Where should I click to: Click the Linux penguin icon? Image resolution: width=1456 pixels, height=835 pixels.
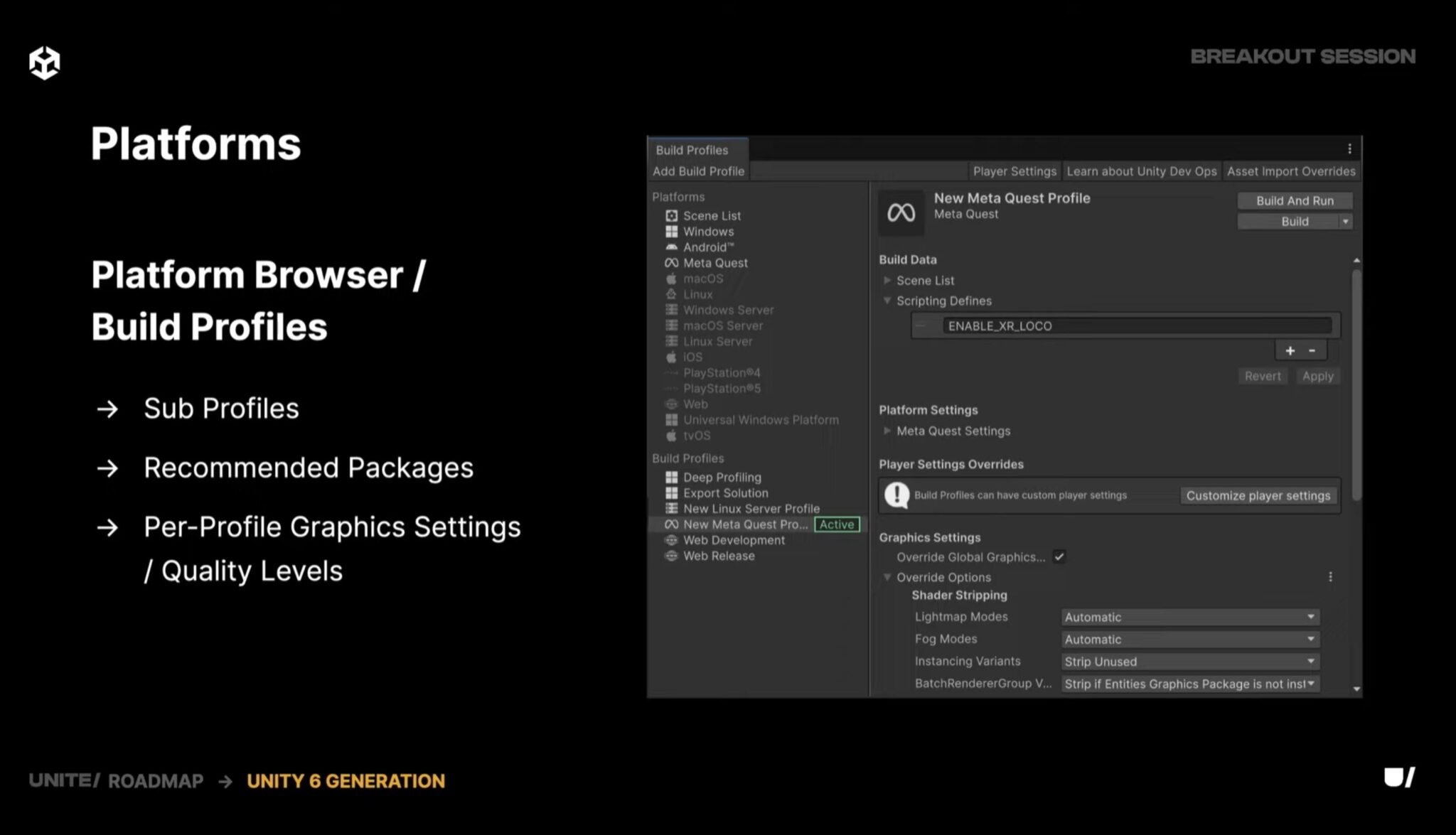(671, 293)
